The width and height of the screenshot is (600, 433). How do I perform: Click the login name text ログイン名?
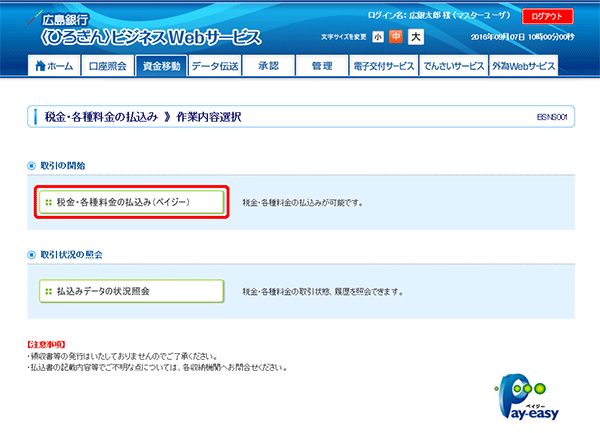pyautogui.click(x=439, y=15)
